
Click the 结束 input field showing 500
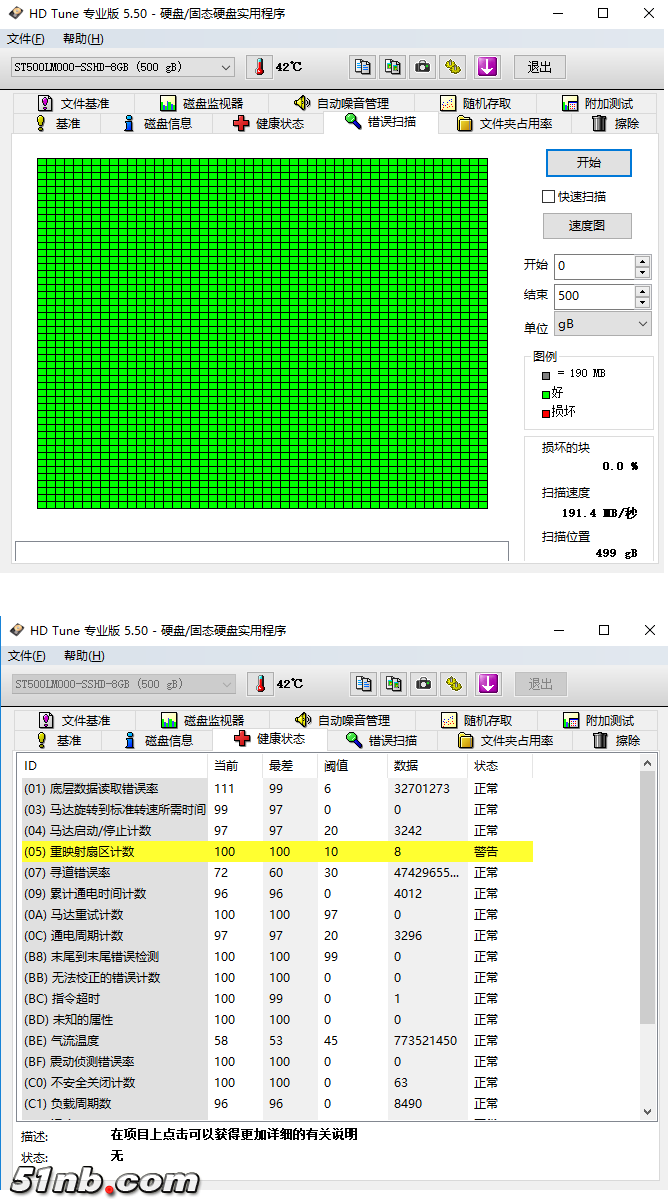click(594, 296)
